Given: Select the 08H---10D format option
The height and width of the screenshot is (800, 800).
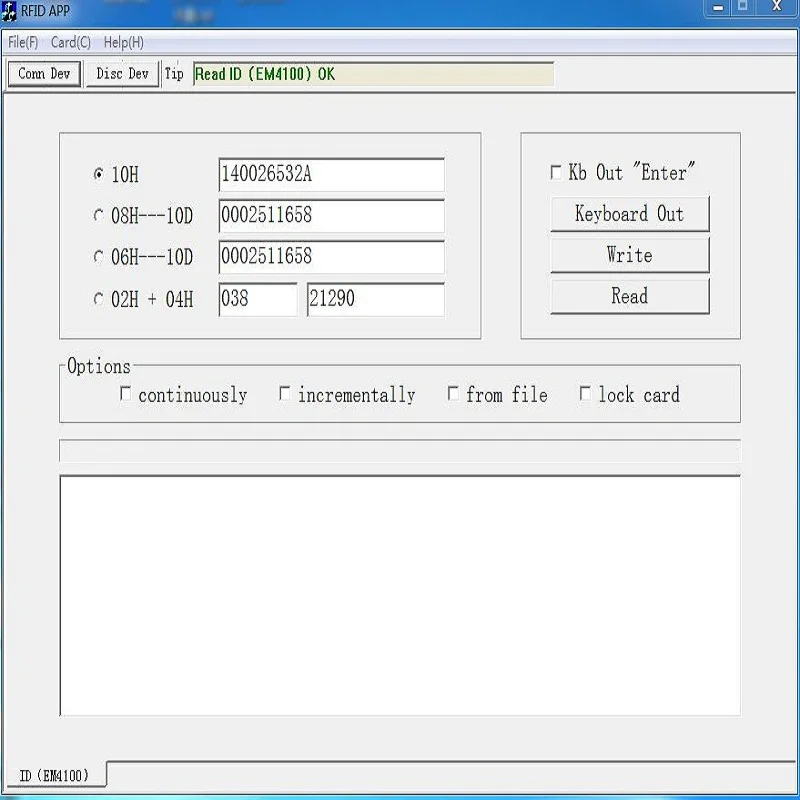Looking at the screenshot, I should pyautogui.click(x=98, y=215).
